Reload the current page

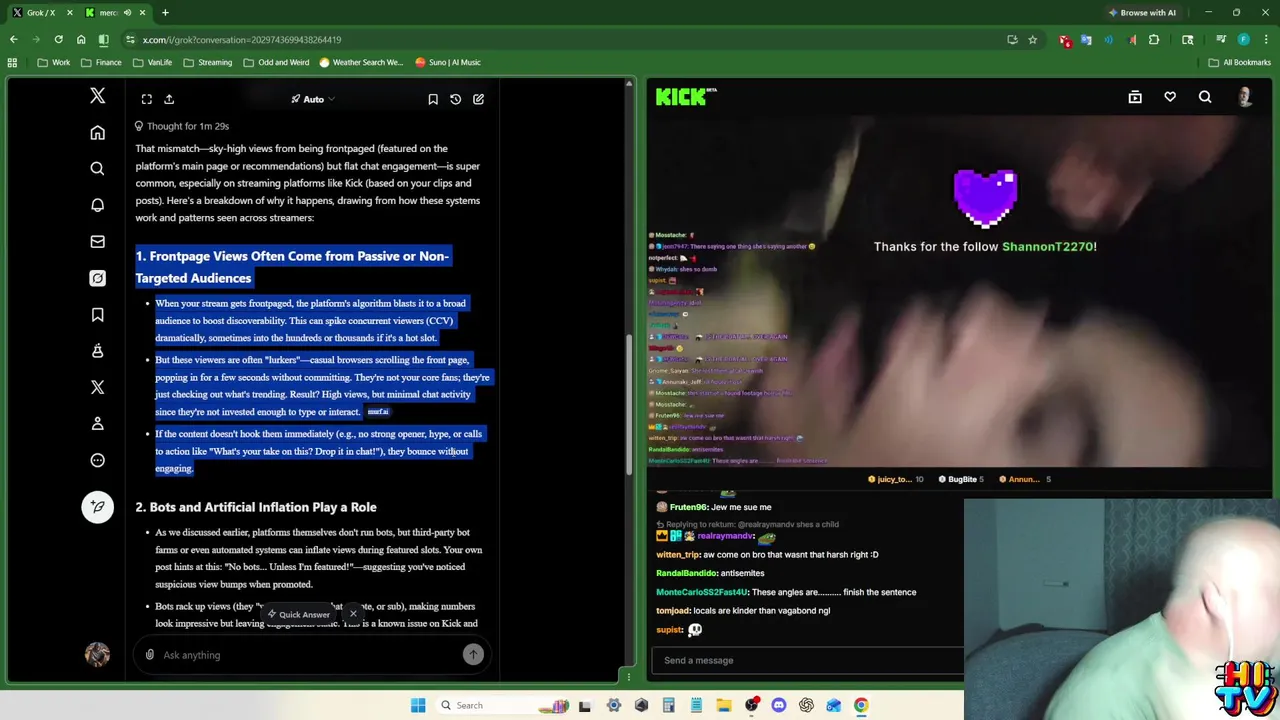58,39
